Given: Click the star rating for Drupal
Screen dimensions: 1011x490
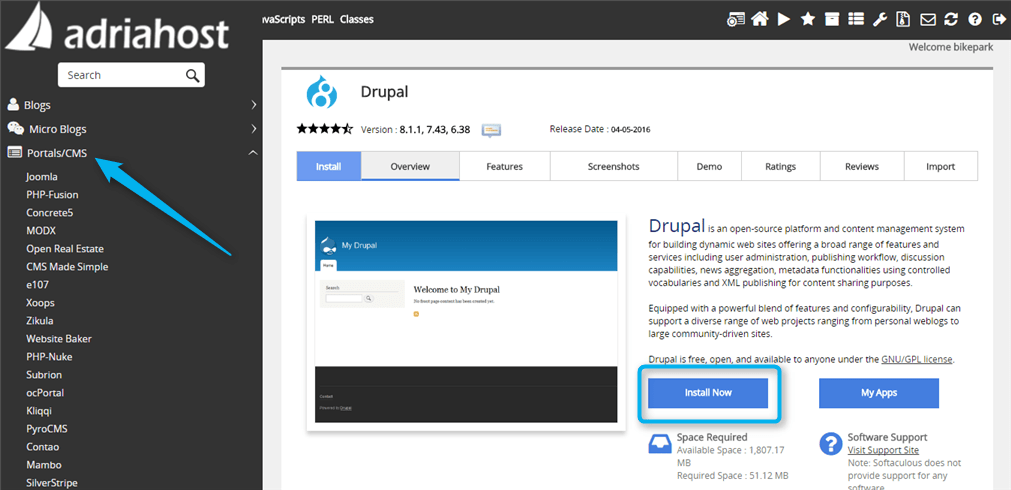Looking at the screenshot, I should [x=325, y=129].
